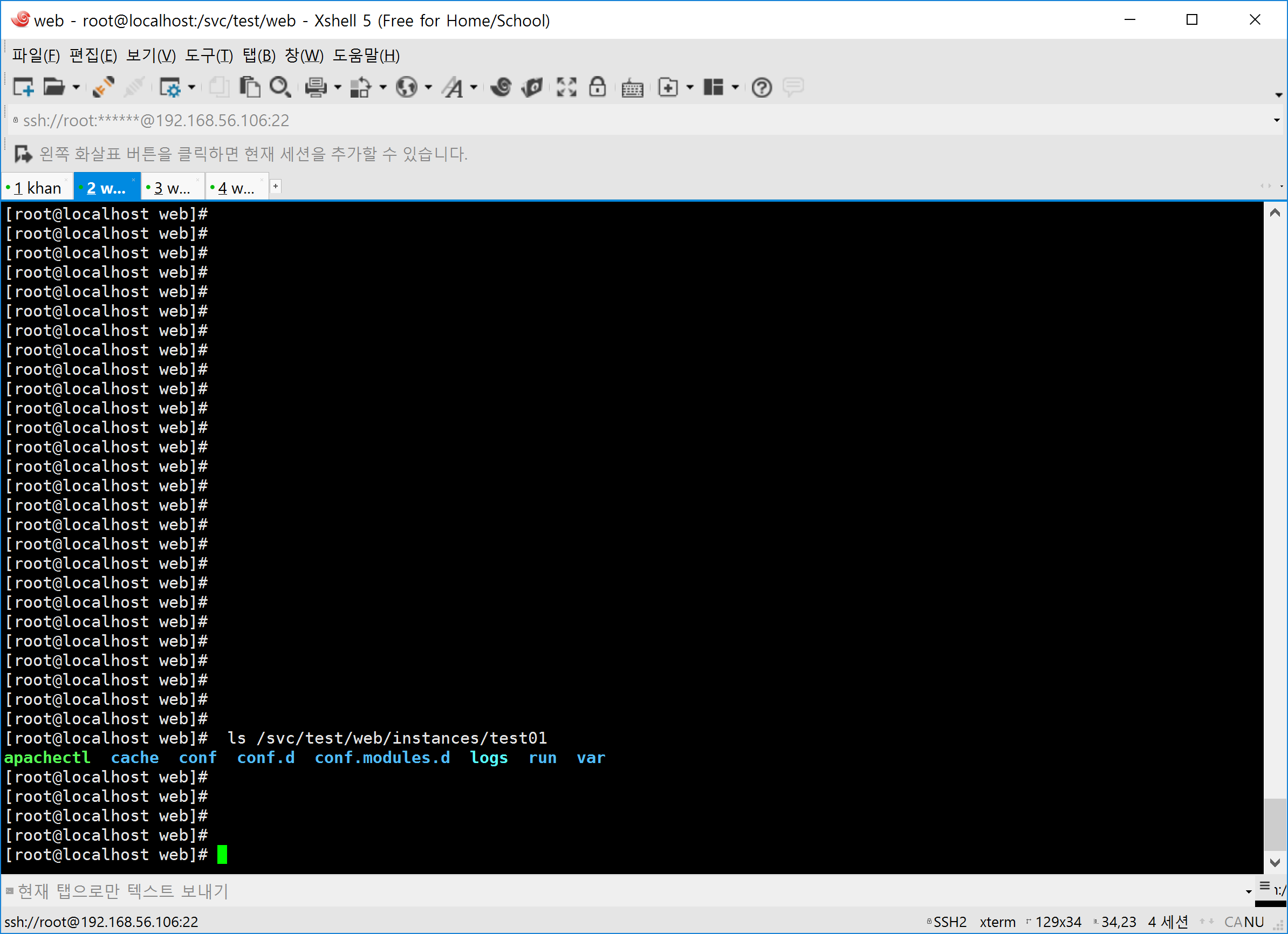Image resolution: width=1288 pixels, height=934 pixels.
Task: Switch to the 1 khan tab
Action: tap(37, 188)
